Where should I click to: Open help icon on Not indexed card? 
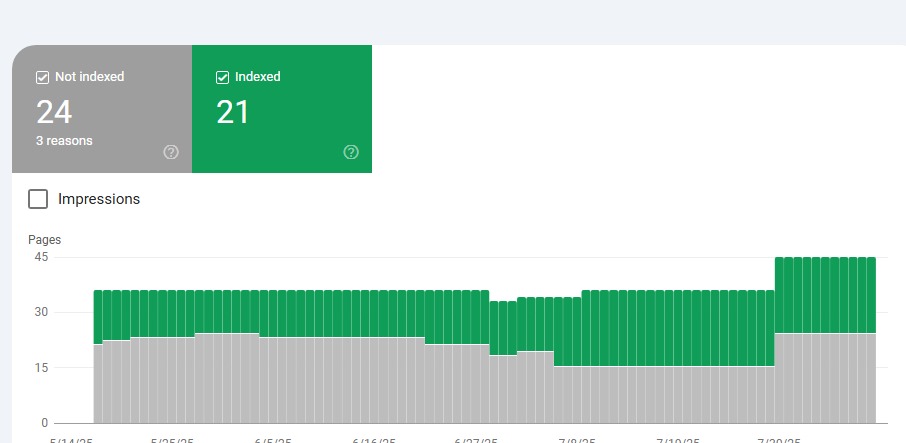click(x=171, y=152)
